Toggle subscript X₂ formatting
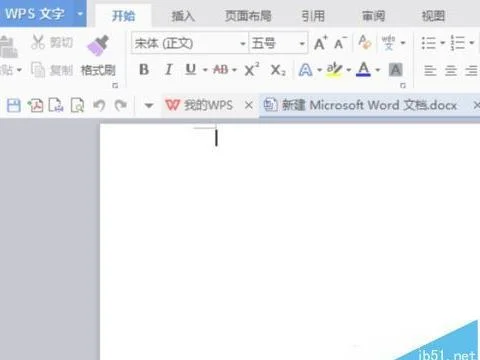The height and width of the screenshot is (360, 480). (278, 70)
